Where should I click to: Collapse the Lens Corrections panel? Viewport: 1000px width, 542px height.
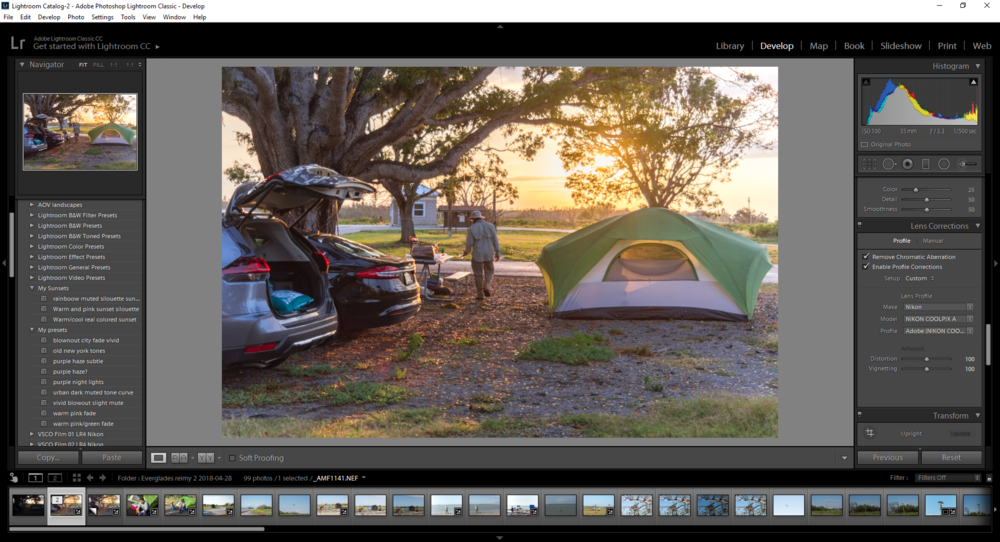977,226
